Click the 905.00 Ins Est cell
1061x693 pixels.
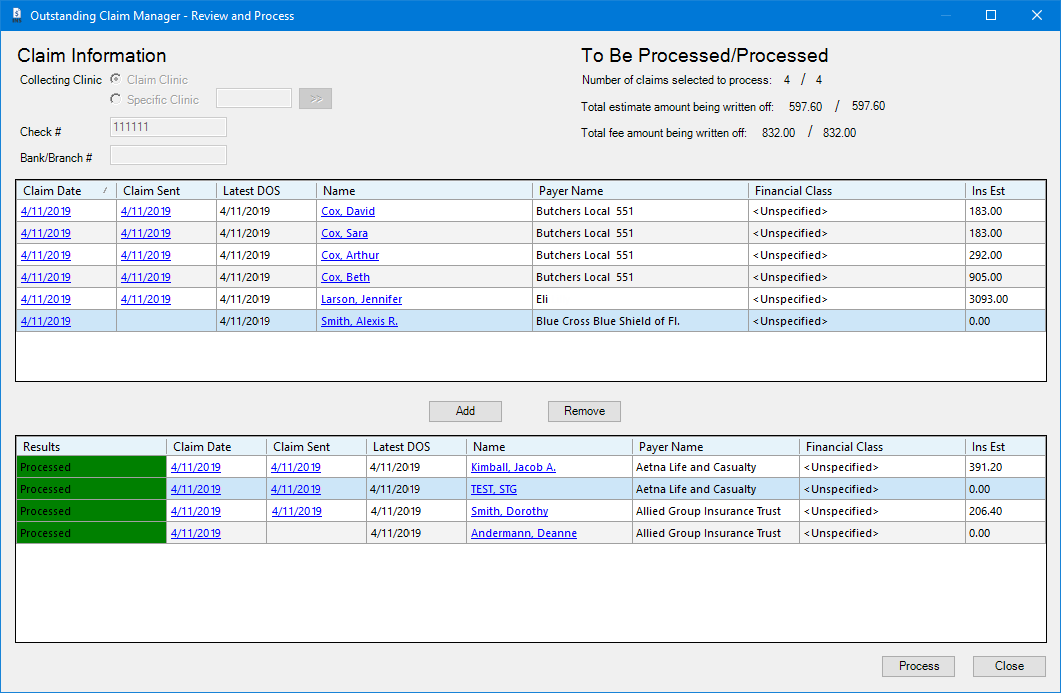click(x=1006, y=277)
